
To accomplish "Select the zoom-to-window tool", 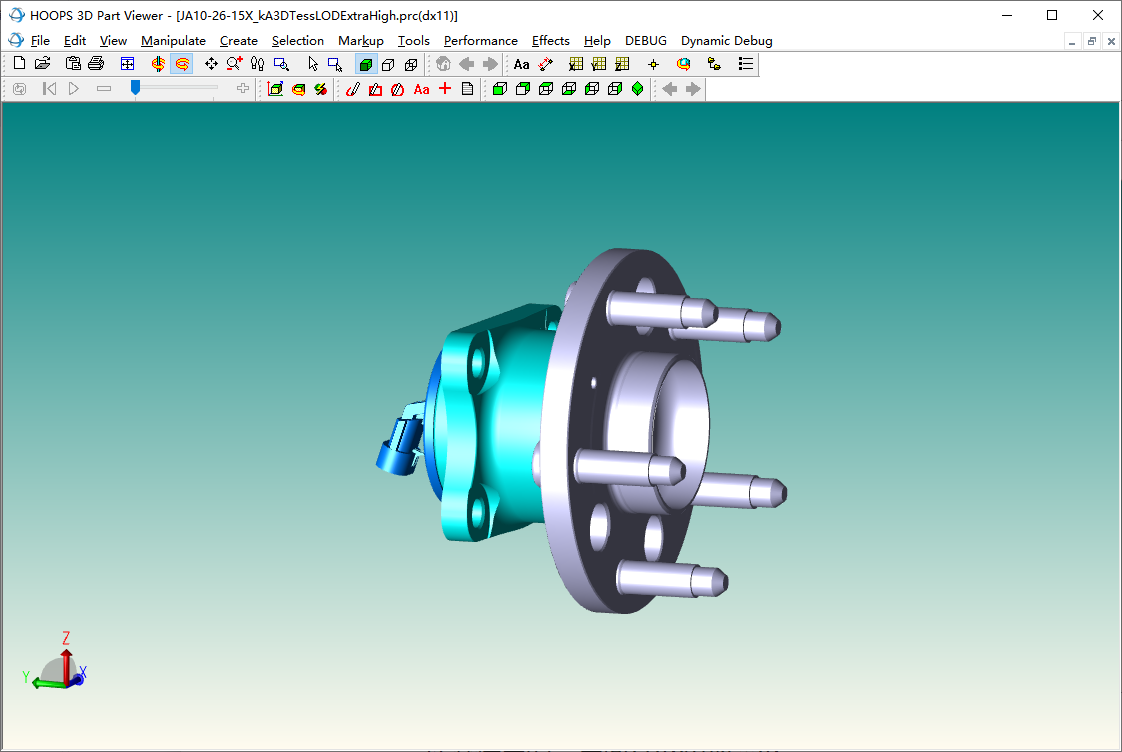I will click(x=281, y=64).
